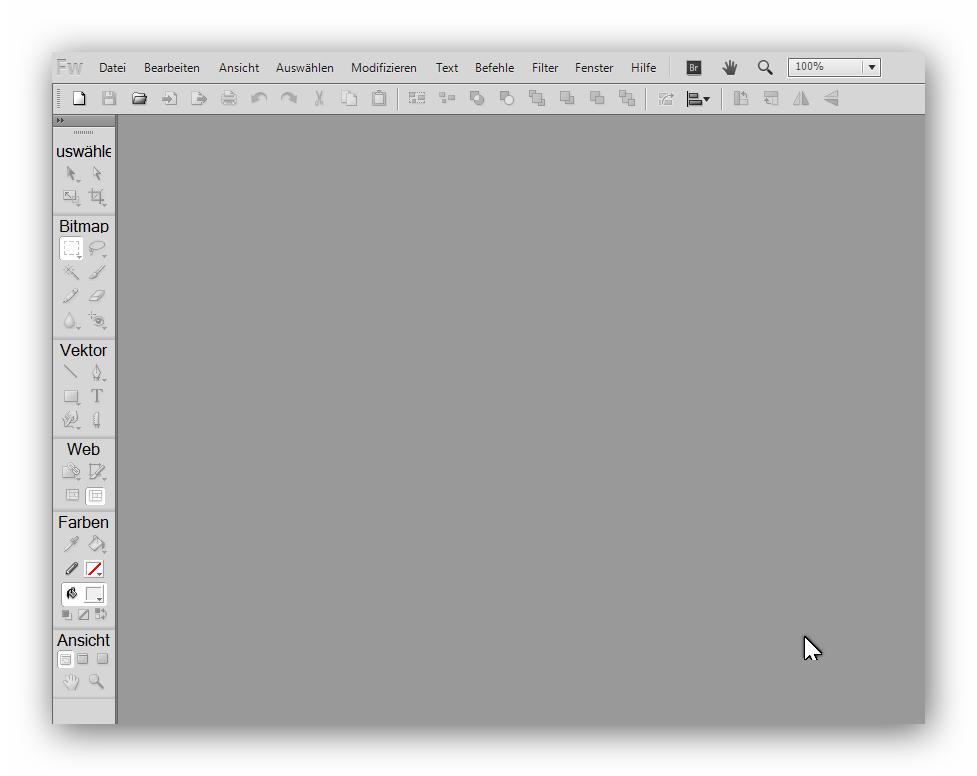The width and height of the screenshot is (977, 776).
Task: Select the Pencil tool
Action: (x=70, y=296)
